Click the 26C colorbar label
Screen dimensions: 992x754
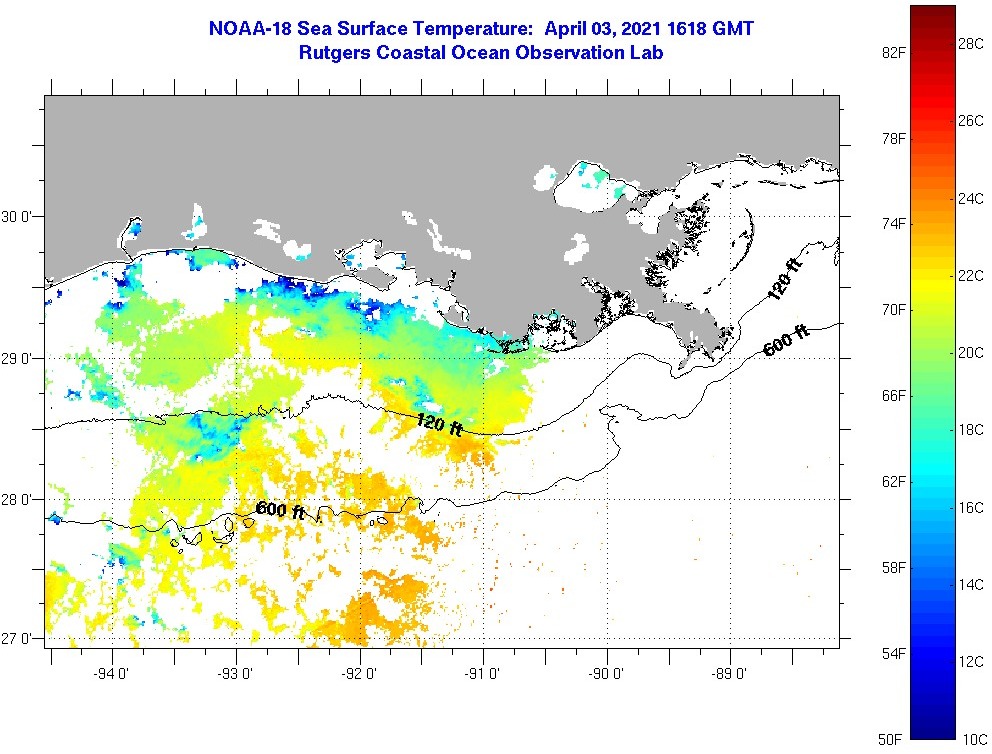(971, 120)
